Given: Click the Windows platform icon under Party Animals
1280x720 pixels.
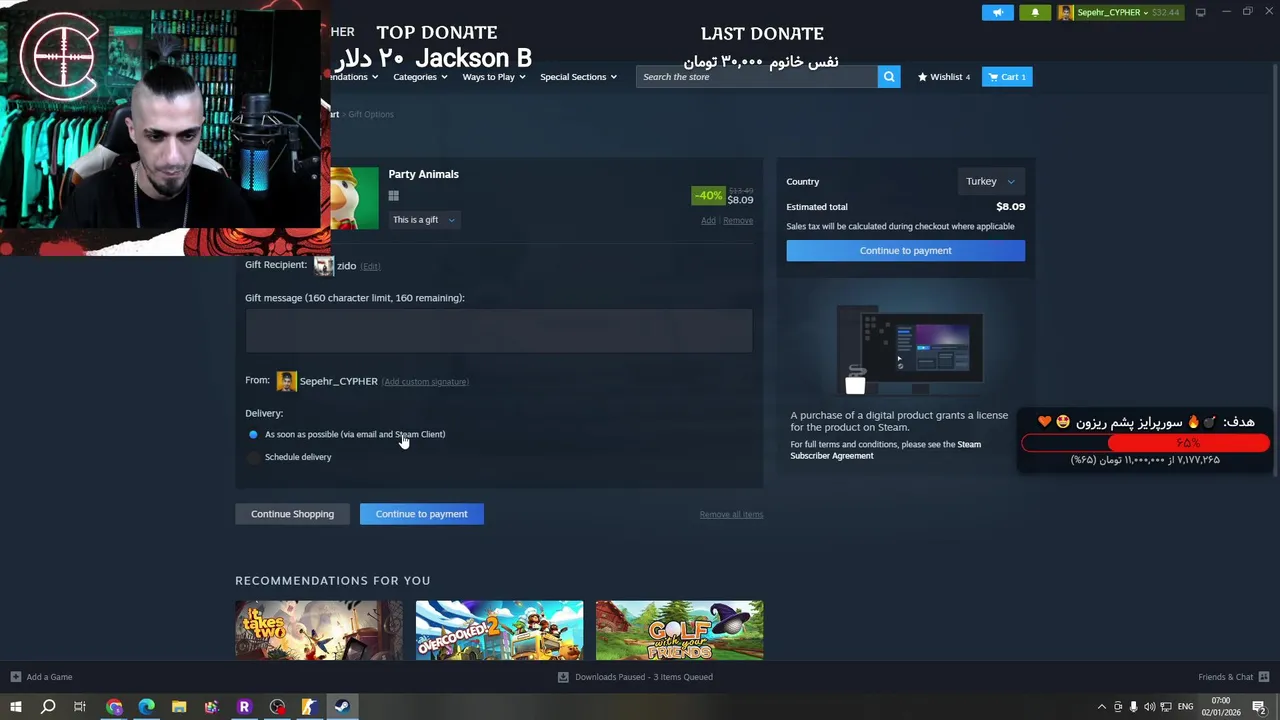Looking at the screenshot, I should click(x=393, y=196).
